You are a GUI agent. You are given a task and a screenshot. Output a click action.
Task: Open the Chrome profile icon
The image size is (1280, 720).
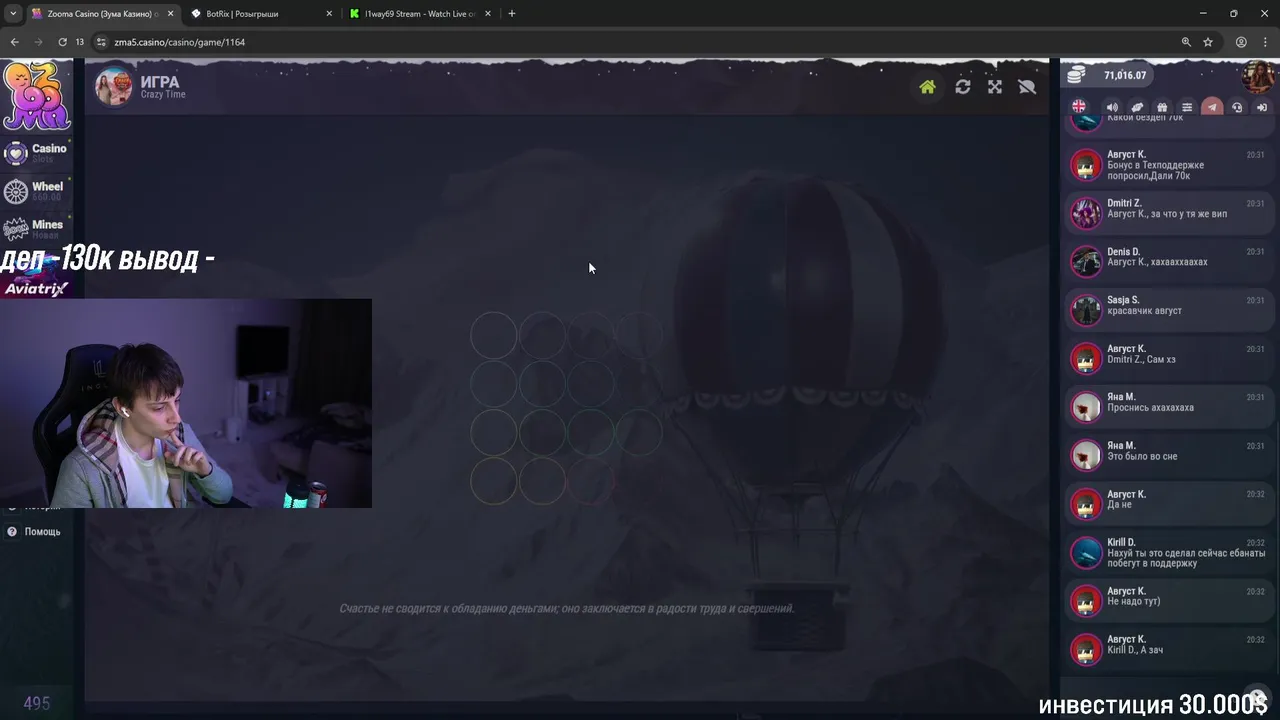(1241, 42)
